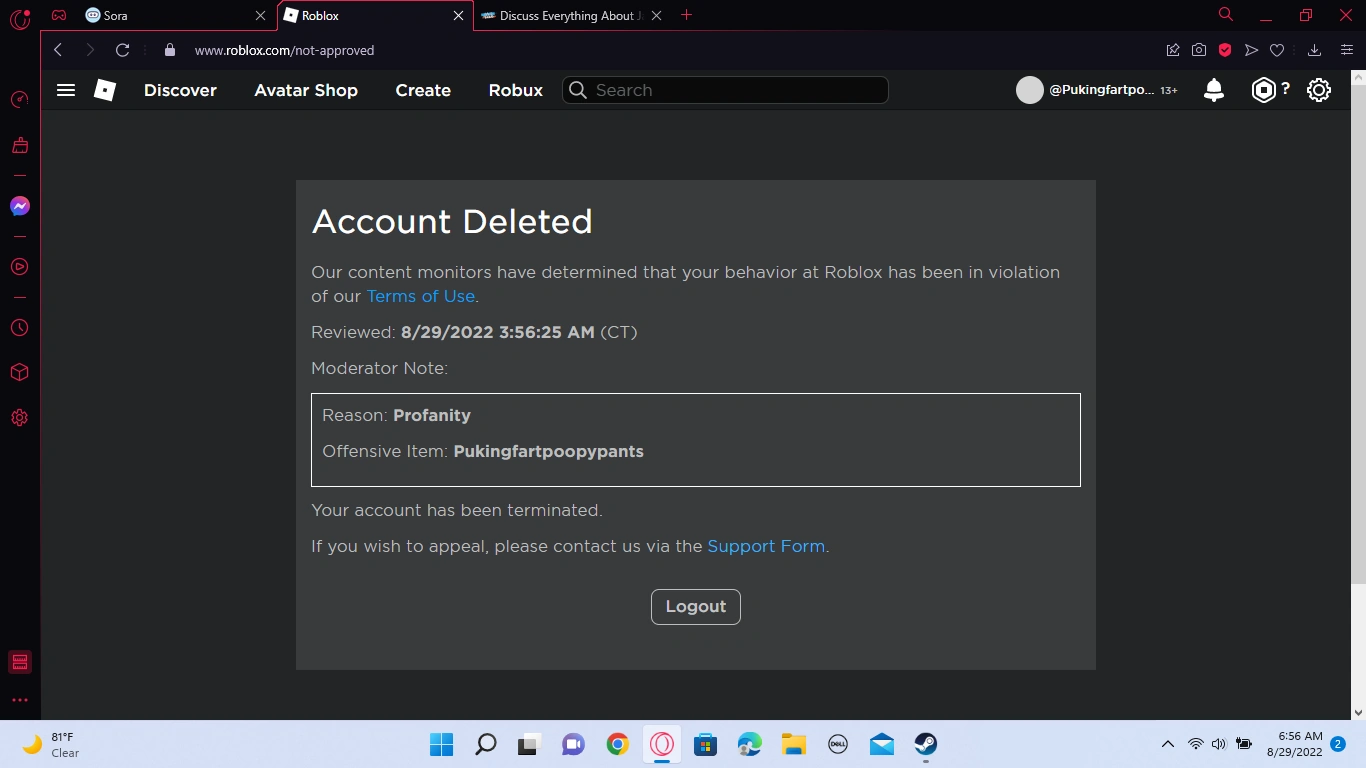
Task: Expand the sidebar options with the ellipsis
Action: click(19, 699)
